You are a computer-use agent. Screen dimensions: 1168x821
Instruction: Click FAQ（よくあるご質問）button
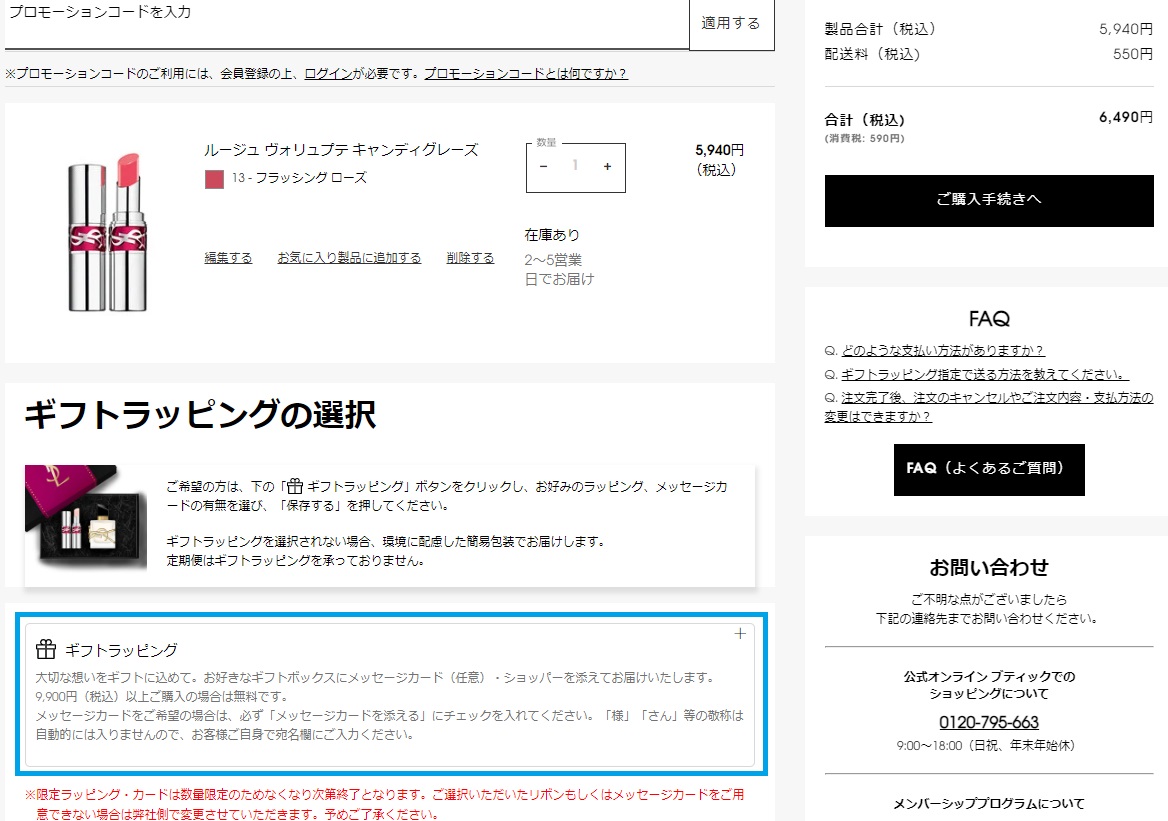click(x=989, y=469)
